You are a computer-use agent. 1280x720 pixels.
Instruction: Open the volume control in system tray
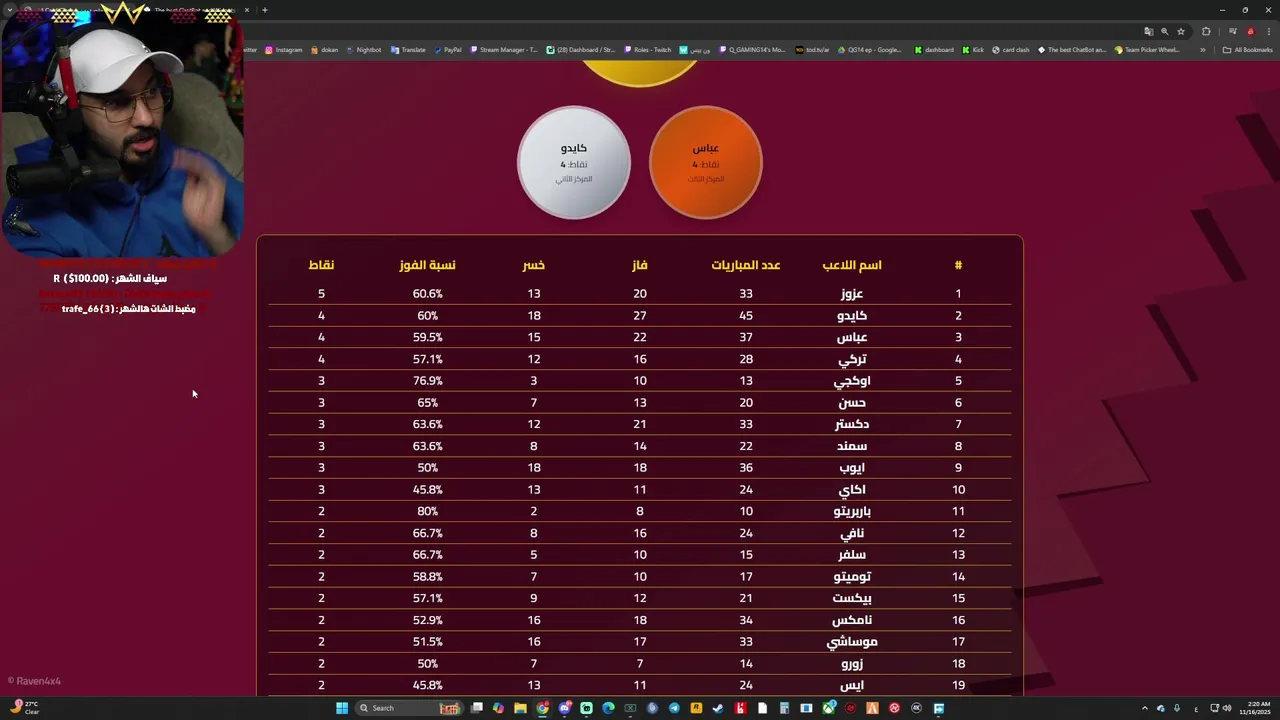[x=1227, y=708]
